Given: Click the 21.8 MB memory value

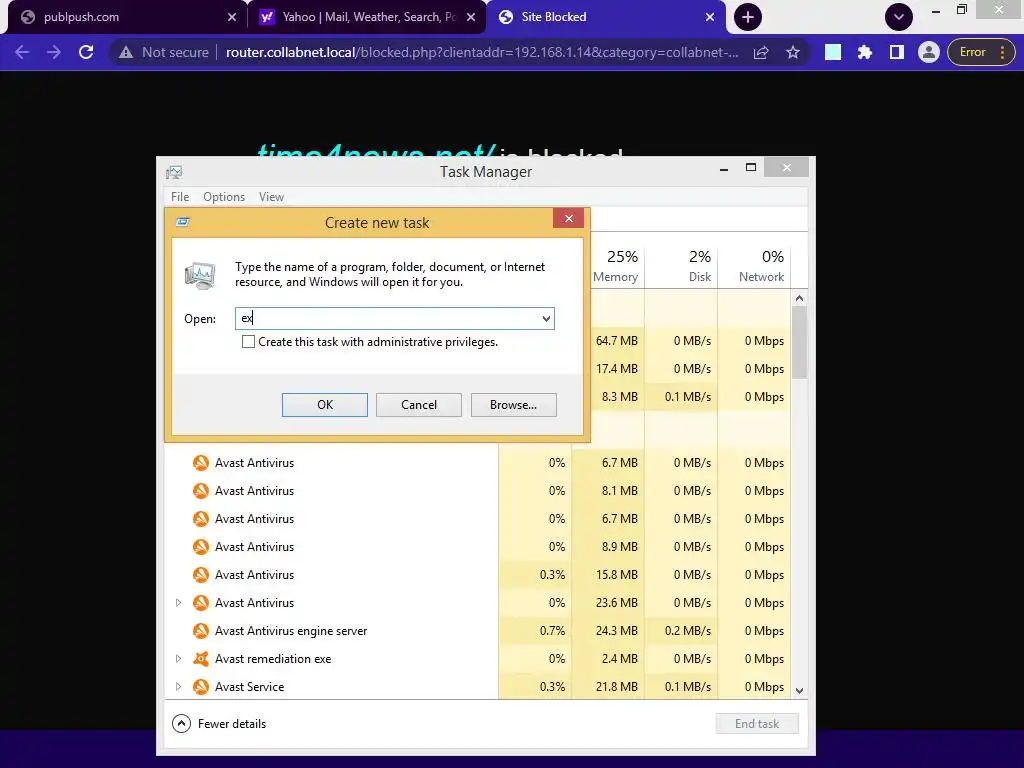Looking at the screenshot, I should tap(616, 687).
